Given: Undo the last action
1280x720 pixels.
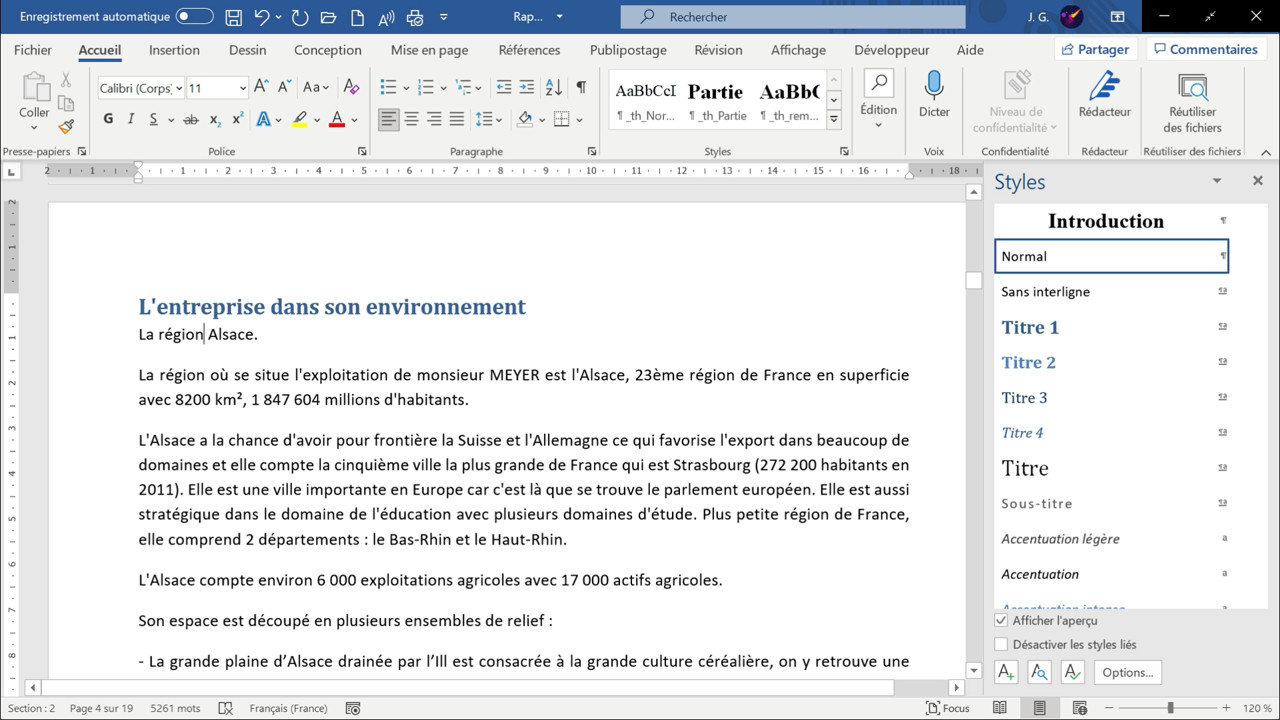Looking at the screenshot, I should [x=262, y=17].
